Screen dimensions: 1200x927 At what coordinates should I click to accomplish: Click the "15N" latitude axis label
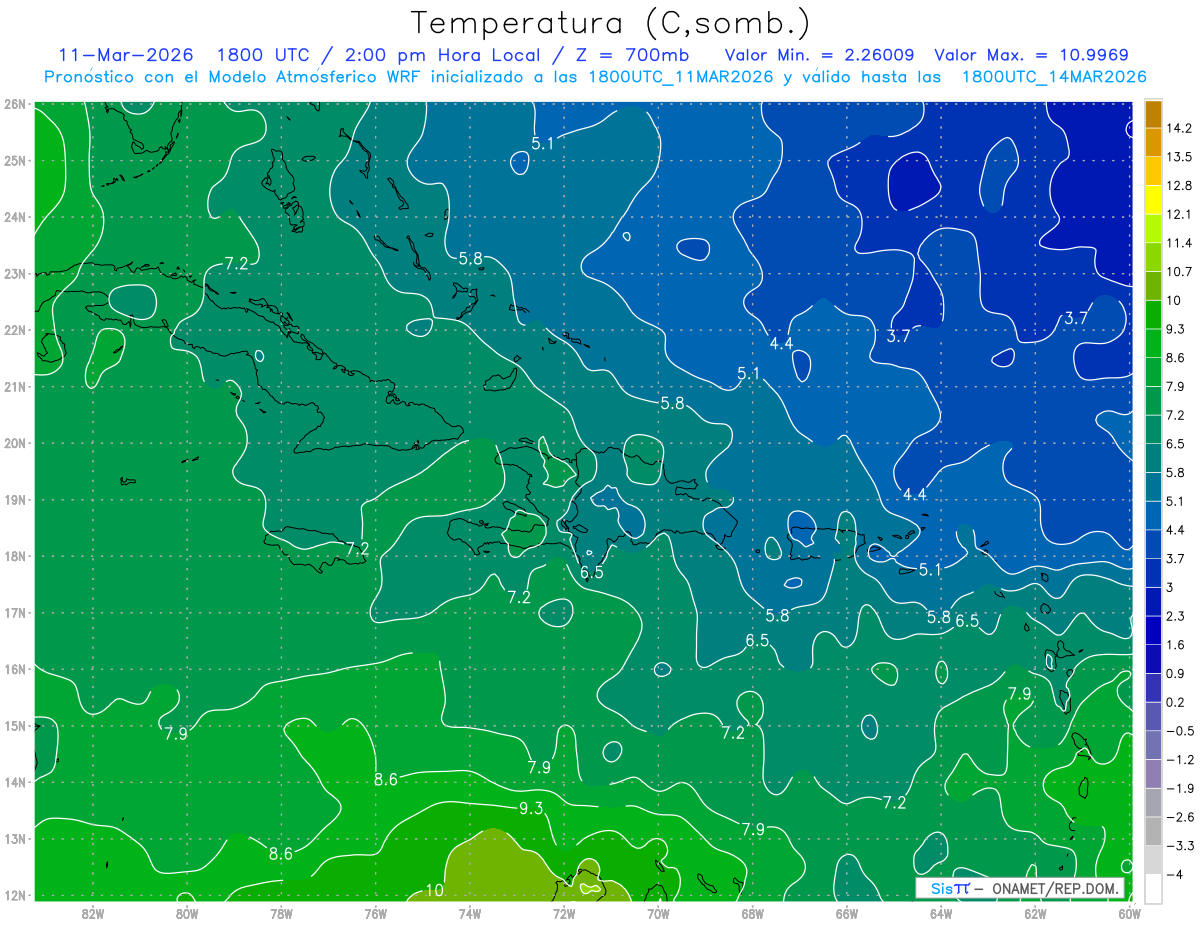click(14, 725)
